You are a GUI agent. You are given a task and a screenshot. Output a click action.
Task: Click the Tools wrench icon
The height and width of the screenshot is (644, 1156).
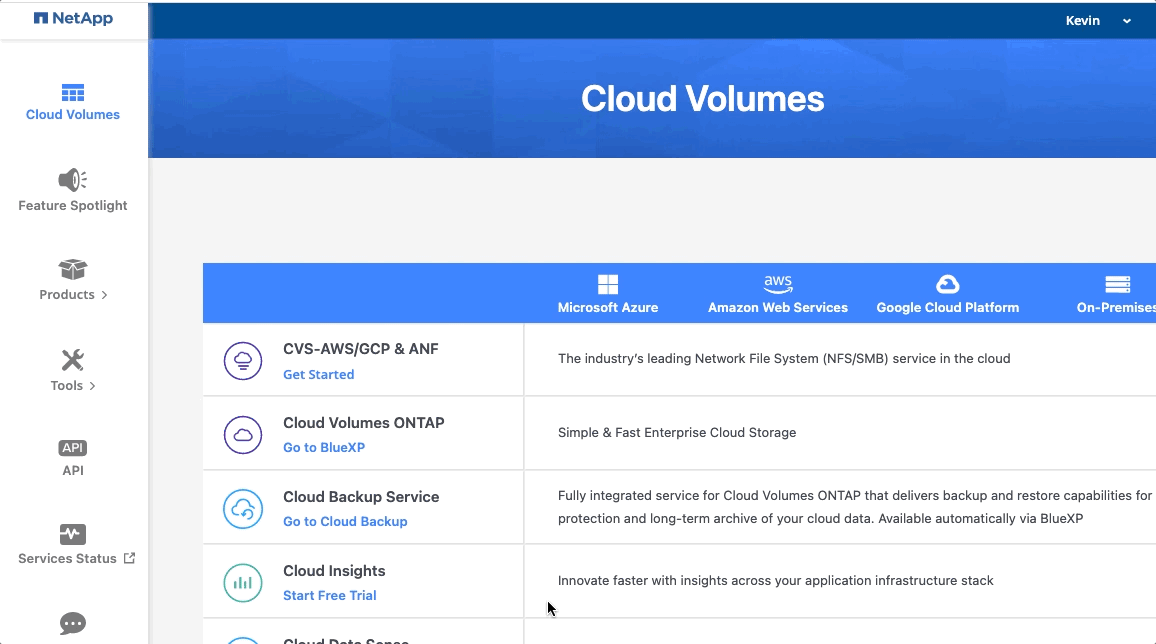pos(72,361)
